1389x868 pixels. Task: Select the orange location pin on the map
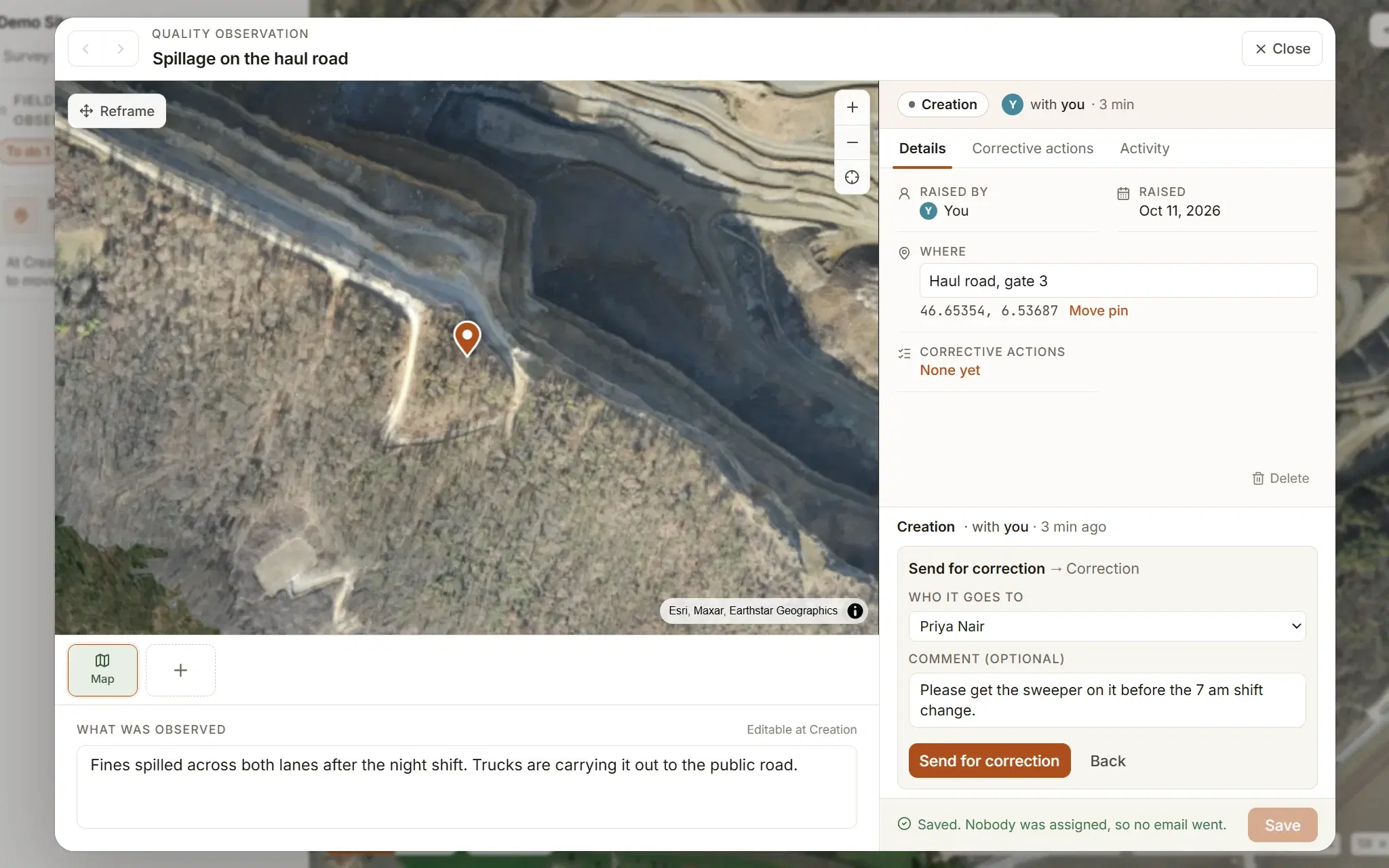[x=467, y=338]
